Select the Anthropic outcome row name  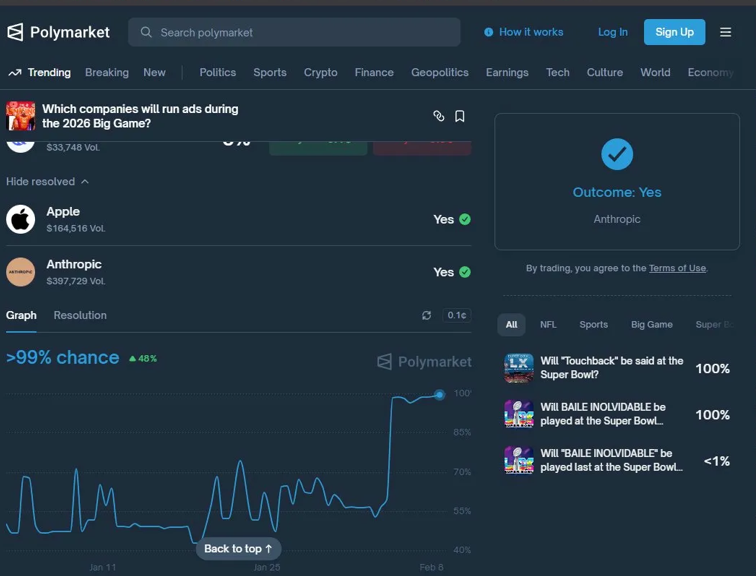(74, 265)
